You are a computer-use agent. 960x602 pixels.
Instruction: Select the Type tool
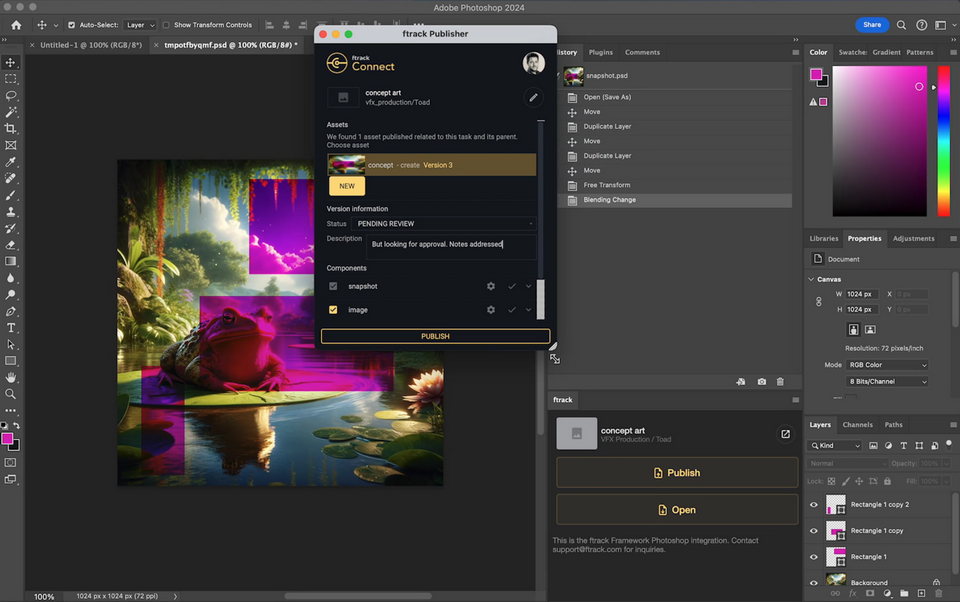pos(11,329)
